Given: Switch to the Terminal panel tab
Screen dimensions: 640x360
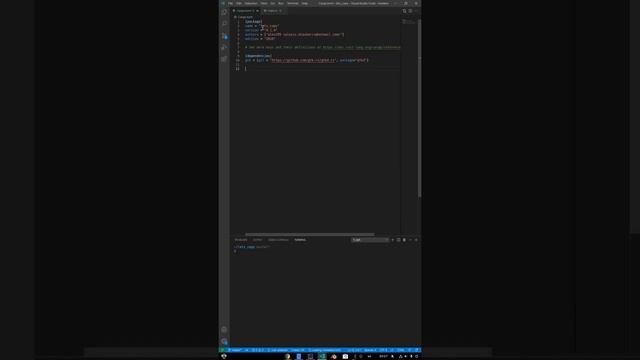Looking at the screenshot, I should tap(300, 240).
